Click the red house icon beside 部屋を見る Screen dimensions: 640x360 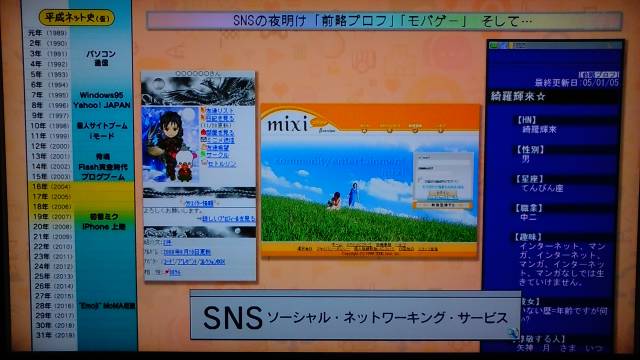(203, 133)
